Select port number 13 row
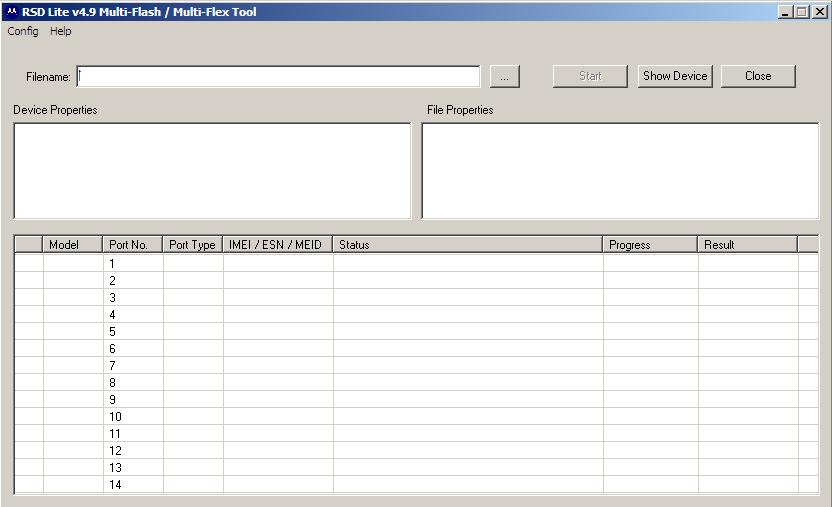The width and height of the screenshot is (832, 507). tap(417, 467)
